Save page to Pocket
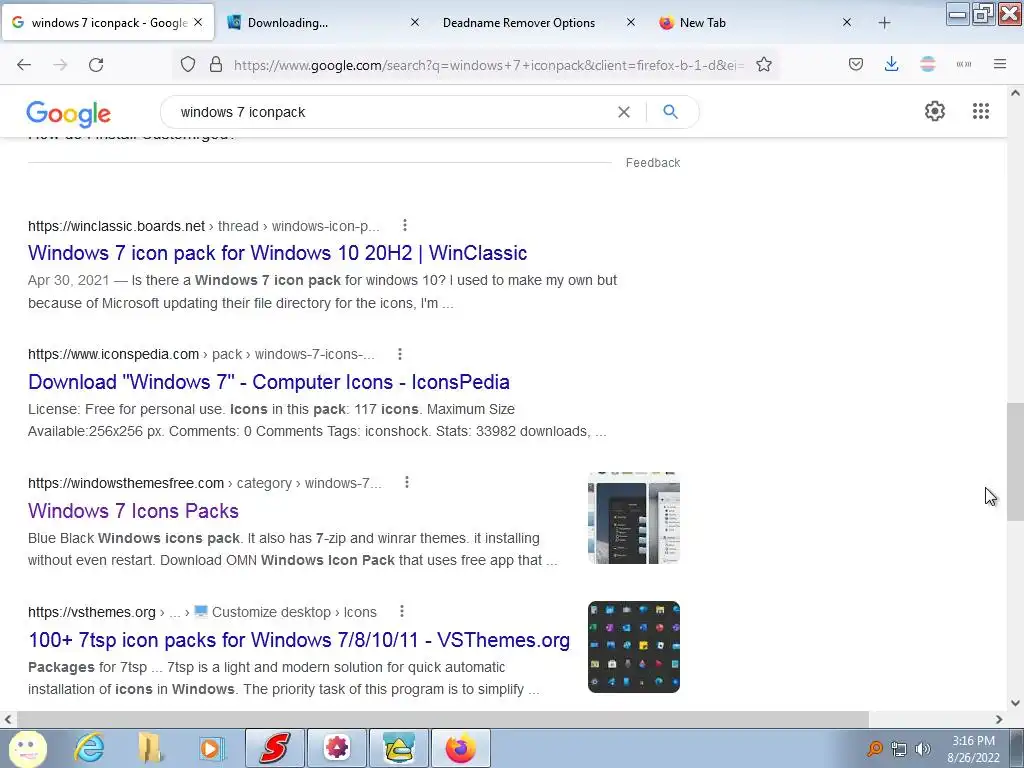Viewport: 1024px width, 768px height. click(856, 65)
